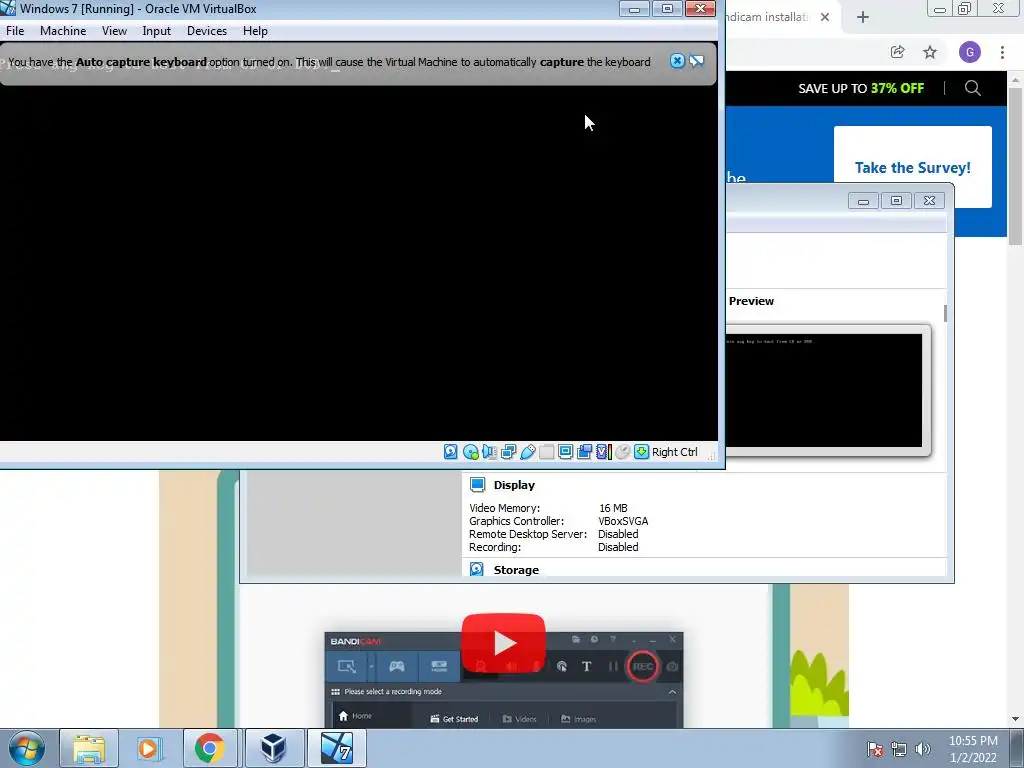
Task: Select the Videos tab in Bandicam
Action: point(519,719)
